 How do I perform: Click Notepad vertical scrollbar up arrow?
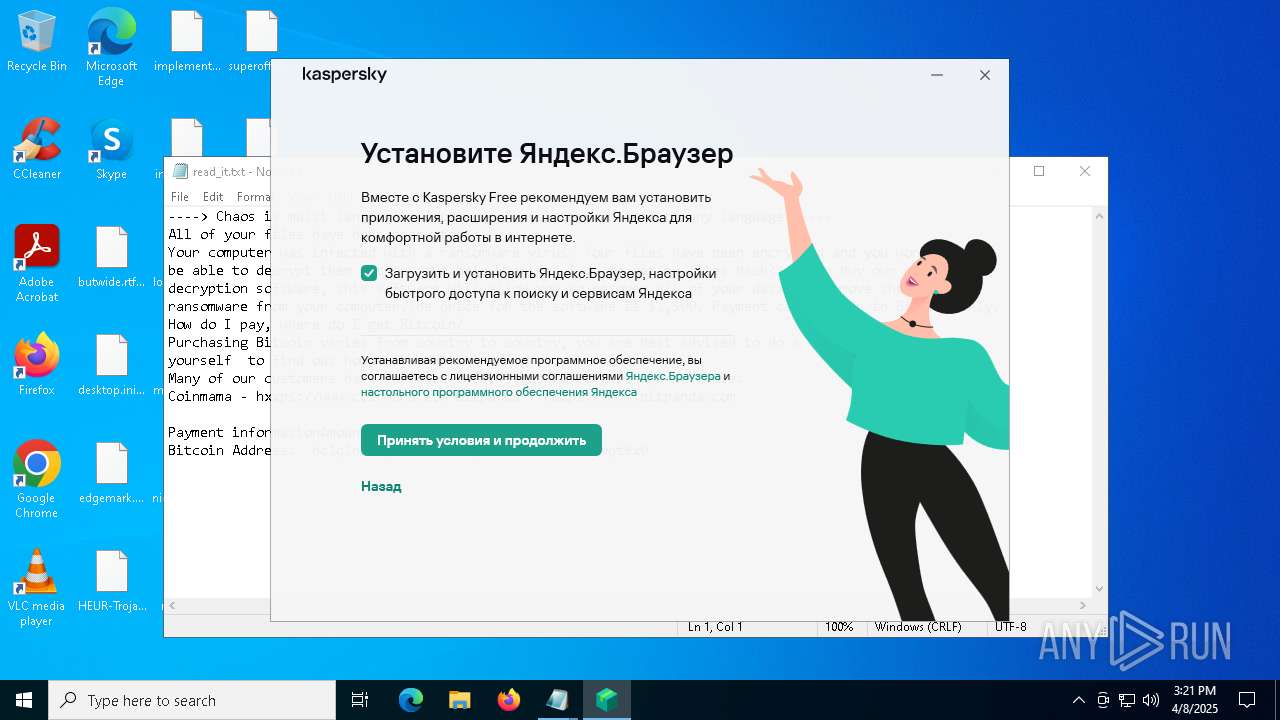click(1099, 215)
